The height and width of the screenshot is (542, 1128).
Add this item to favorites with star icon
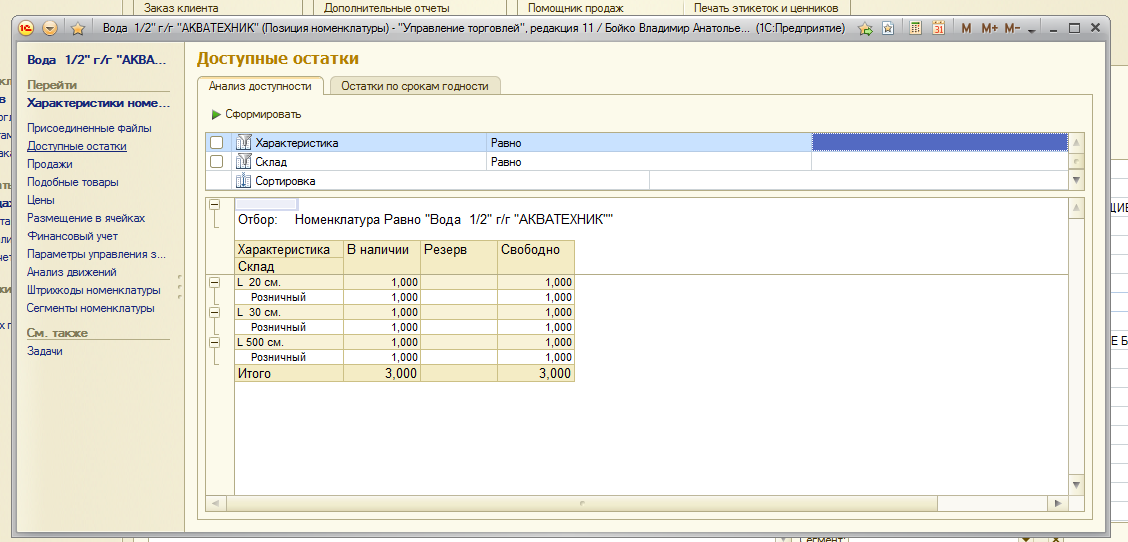[78, 29]
